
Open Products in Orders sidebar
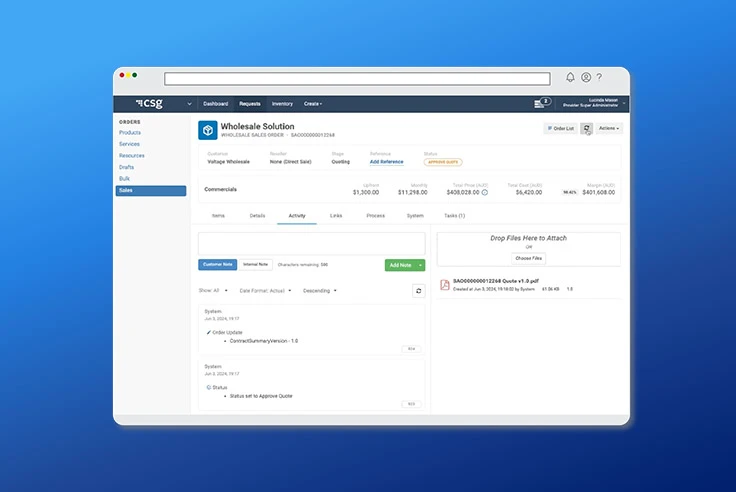click(x=130, y=133)
